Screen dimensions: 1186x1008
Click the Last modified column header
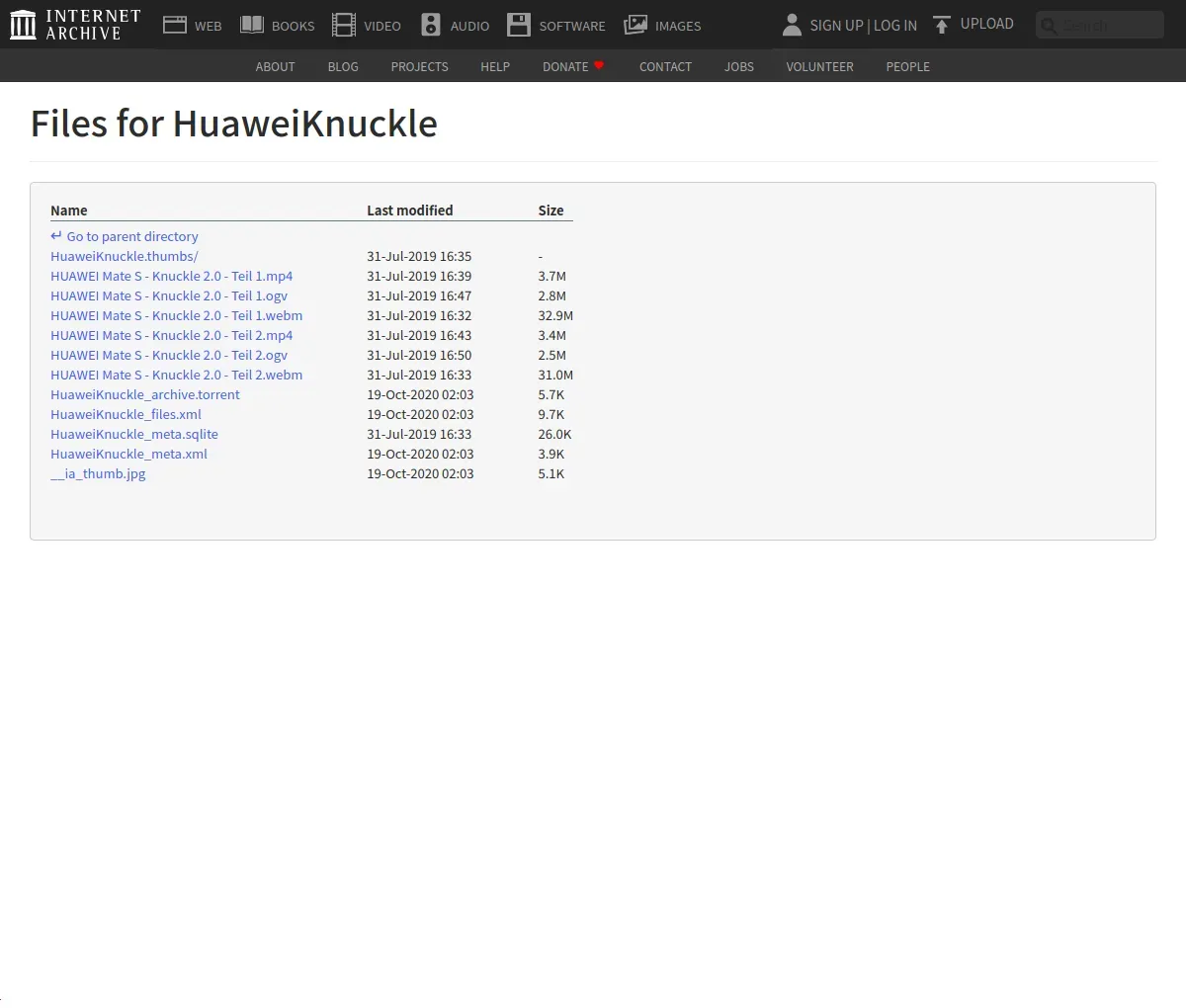point(410,210)
